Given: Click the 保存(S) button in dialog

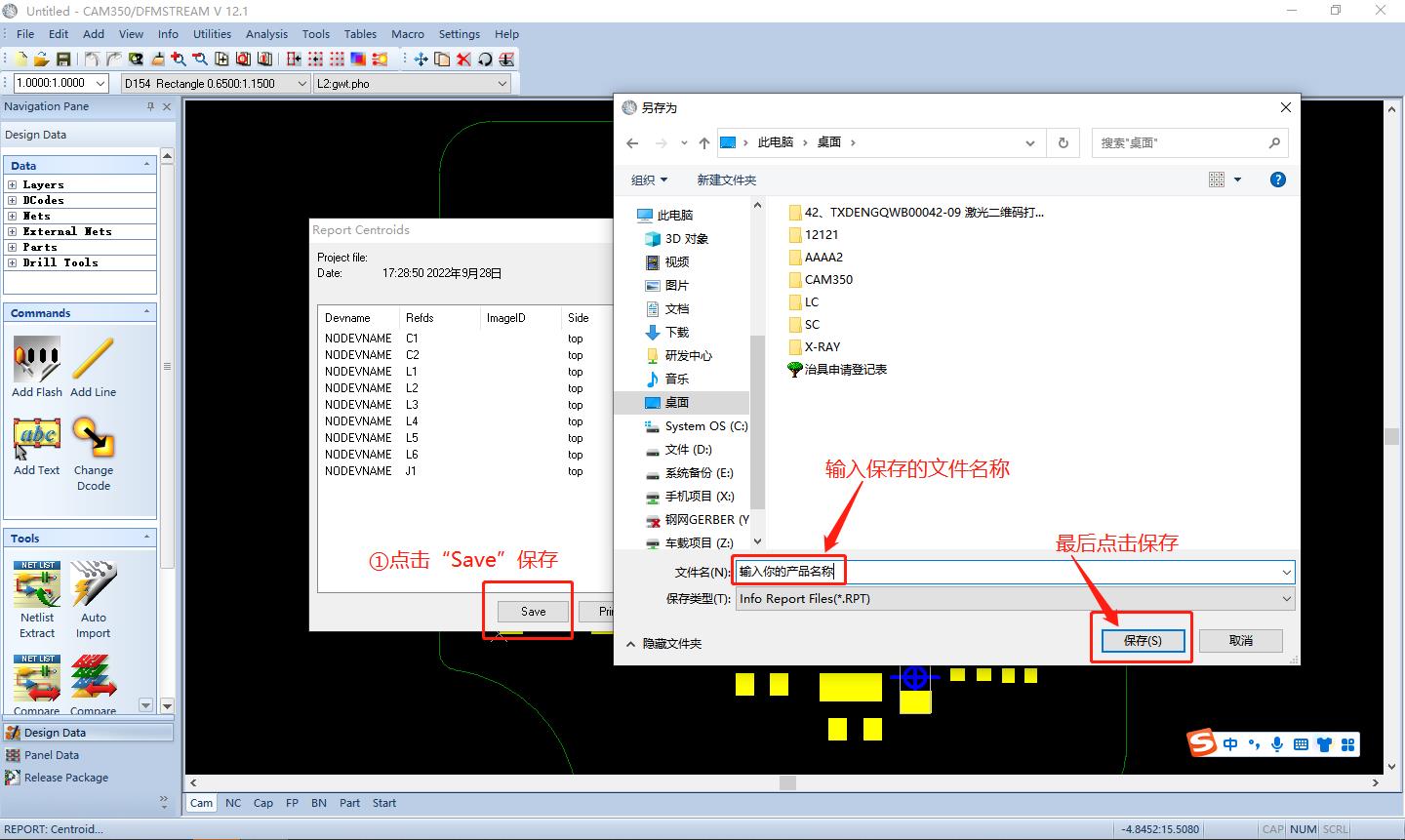Looking at the screenshot, I should [x=1142, y=641].
